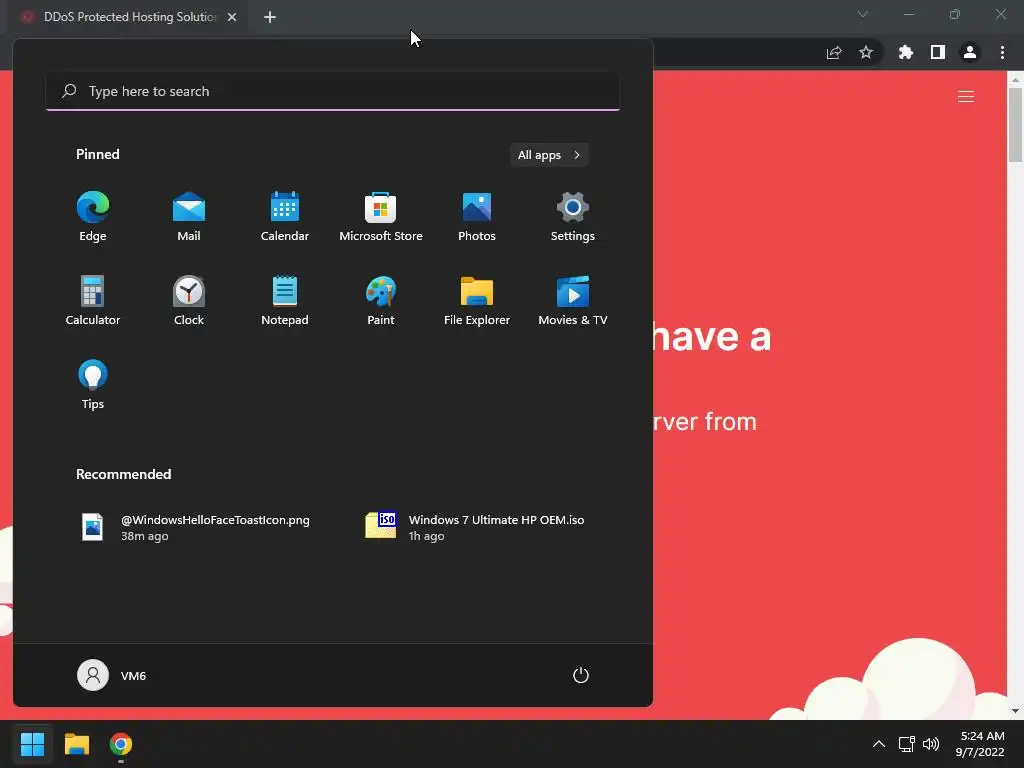The width and height of the screenshot is (1024, 768).
Task: Open the website hamburger menu
Action: [x=966, y=97]
